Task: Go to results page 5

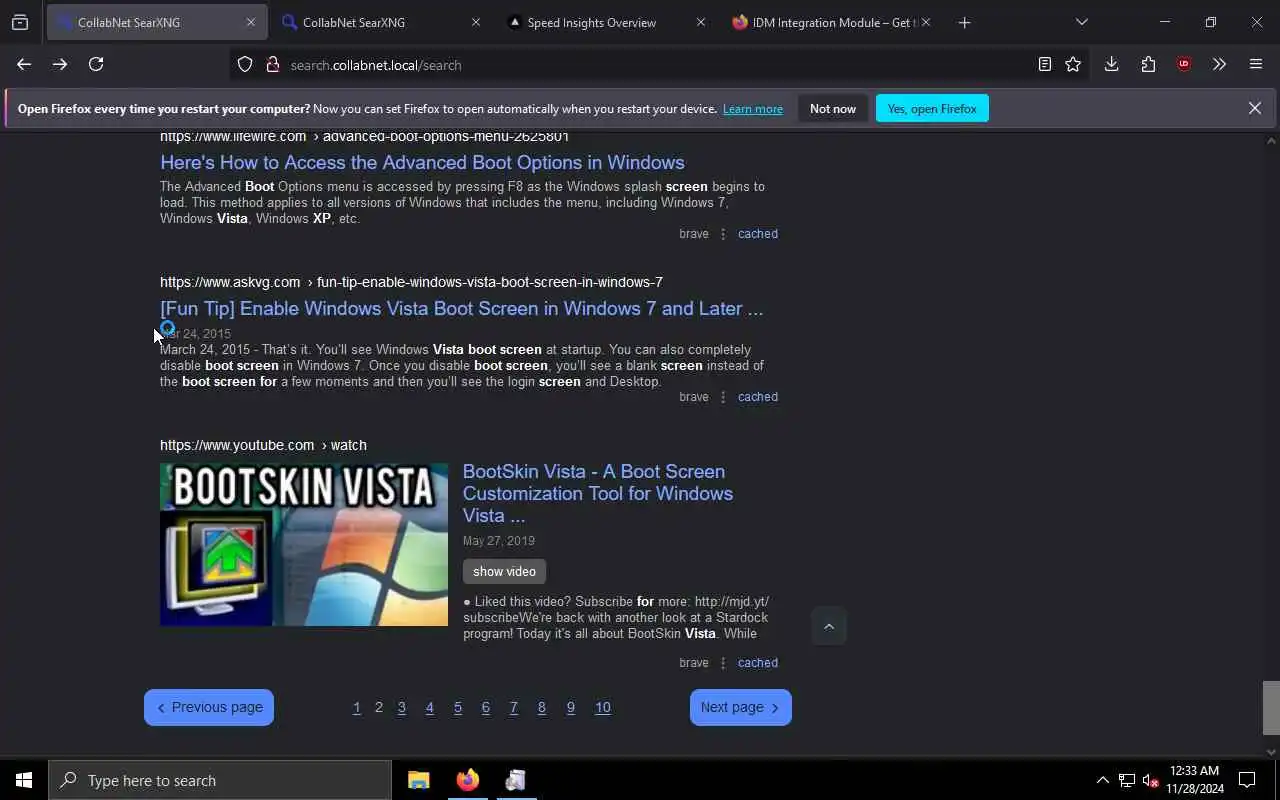Action: [x=458, y=707]
